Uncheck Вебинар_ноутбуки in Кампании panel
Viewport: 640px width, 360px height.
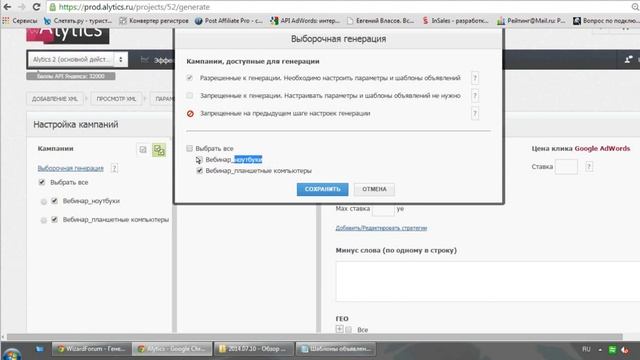[x=54, y=201]
